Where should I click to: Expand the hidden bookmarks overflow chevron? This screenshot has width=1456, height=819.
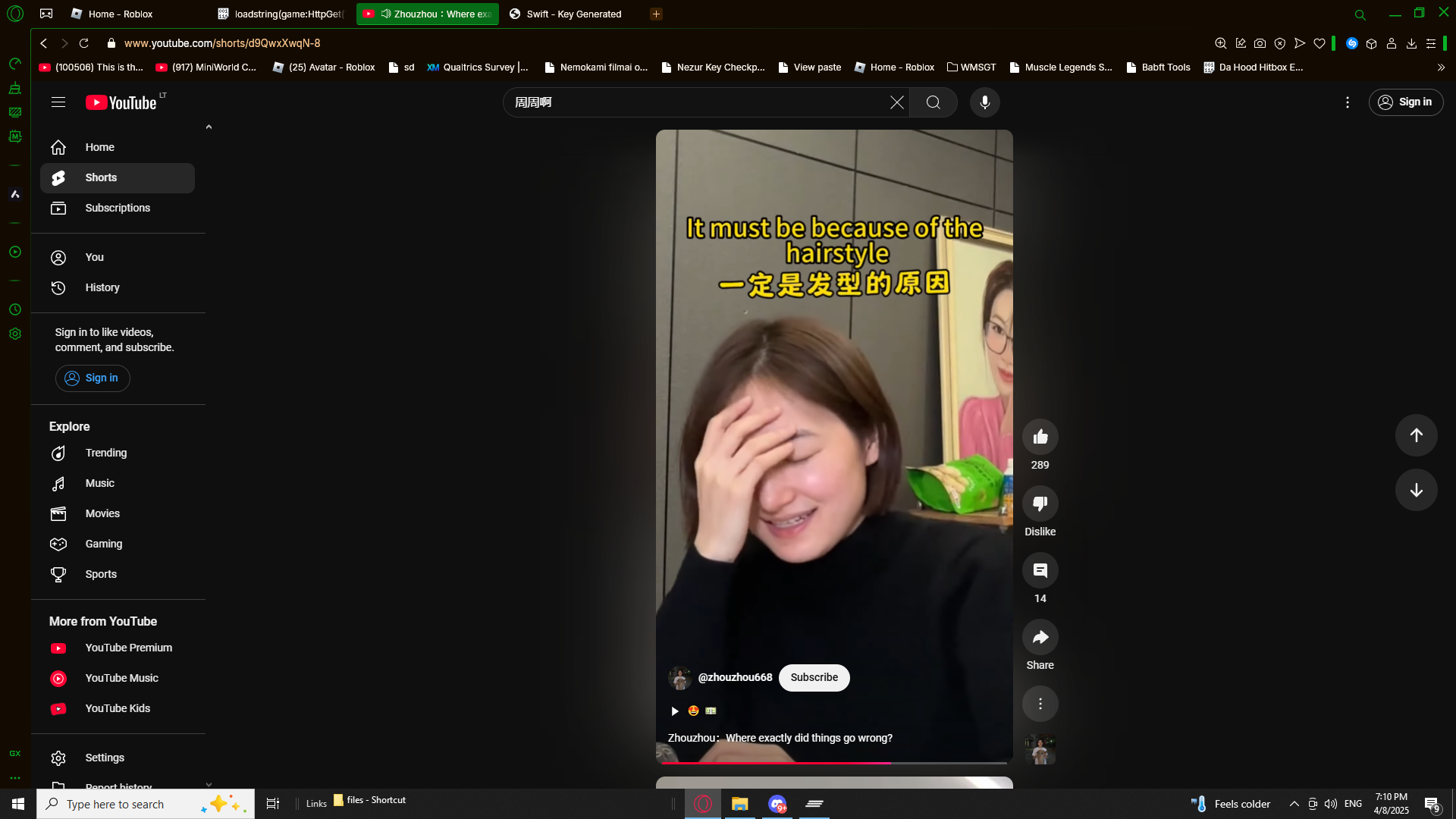tap(1441, 67)
